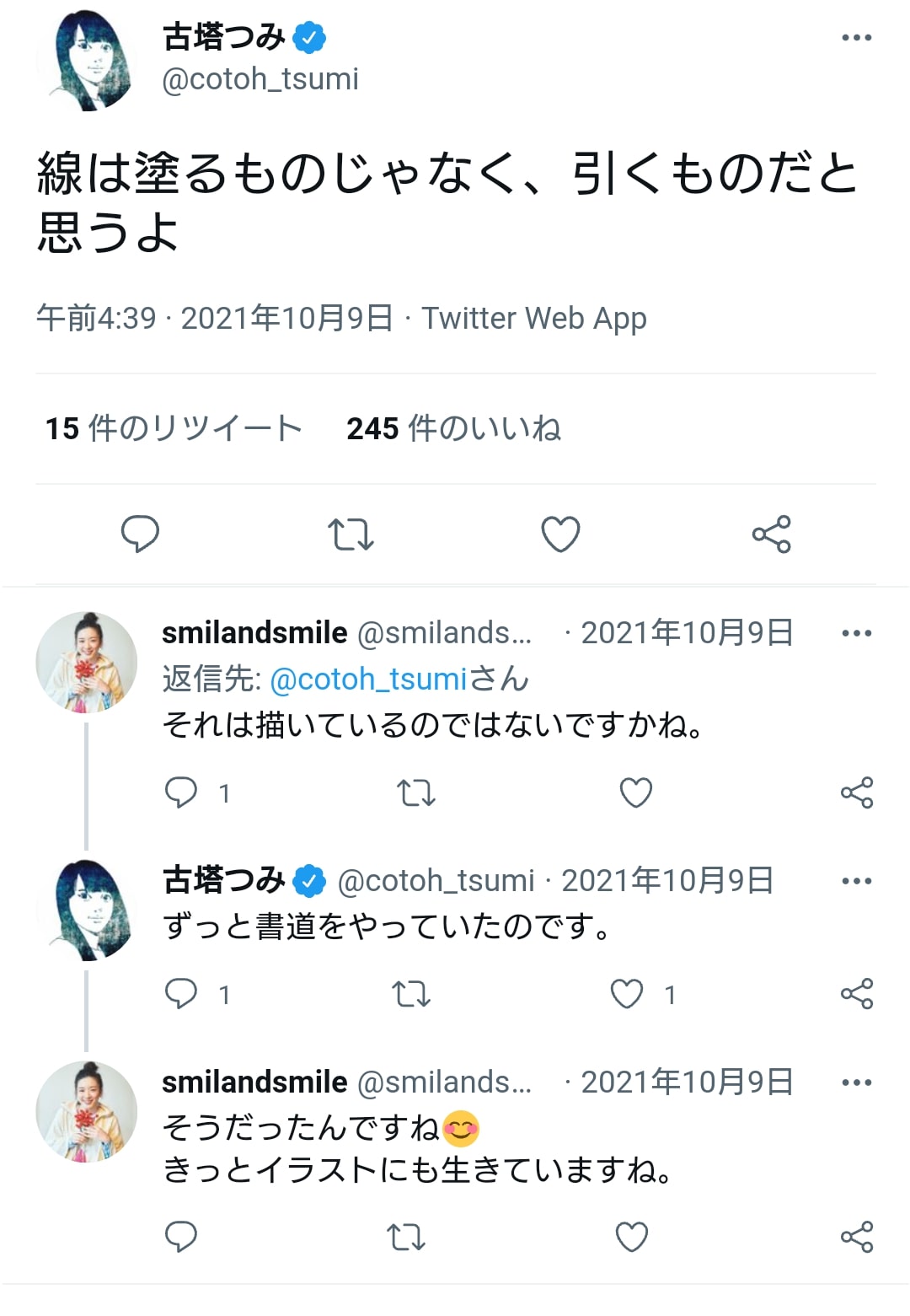Open Twitter Web App source link
This screenshot has width=910, height=1316.
tap(534, 319)
